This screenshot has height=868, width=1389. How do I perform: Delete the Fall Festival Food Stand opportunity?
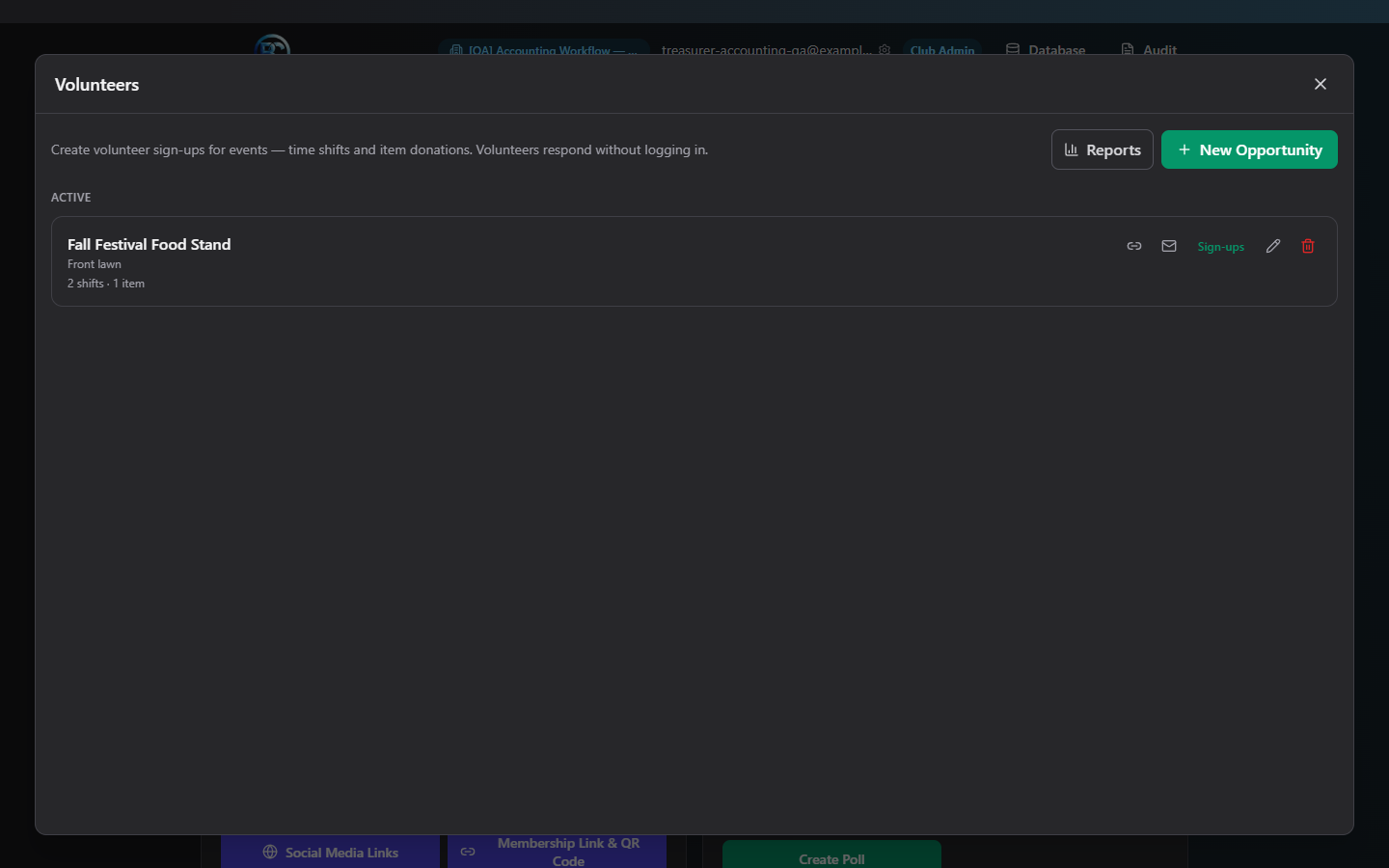click(x=1308, y=246)
